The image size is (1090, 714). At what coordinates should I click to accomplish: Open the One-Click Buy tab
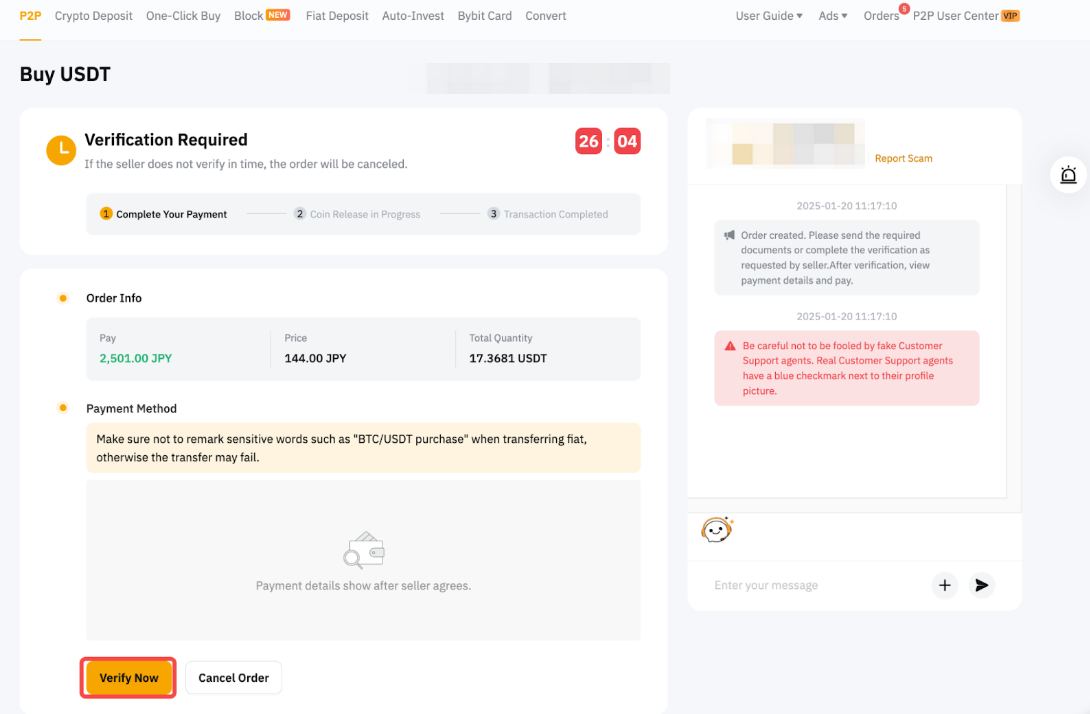pyautogui.click(x=183, y=16)
